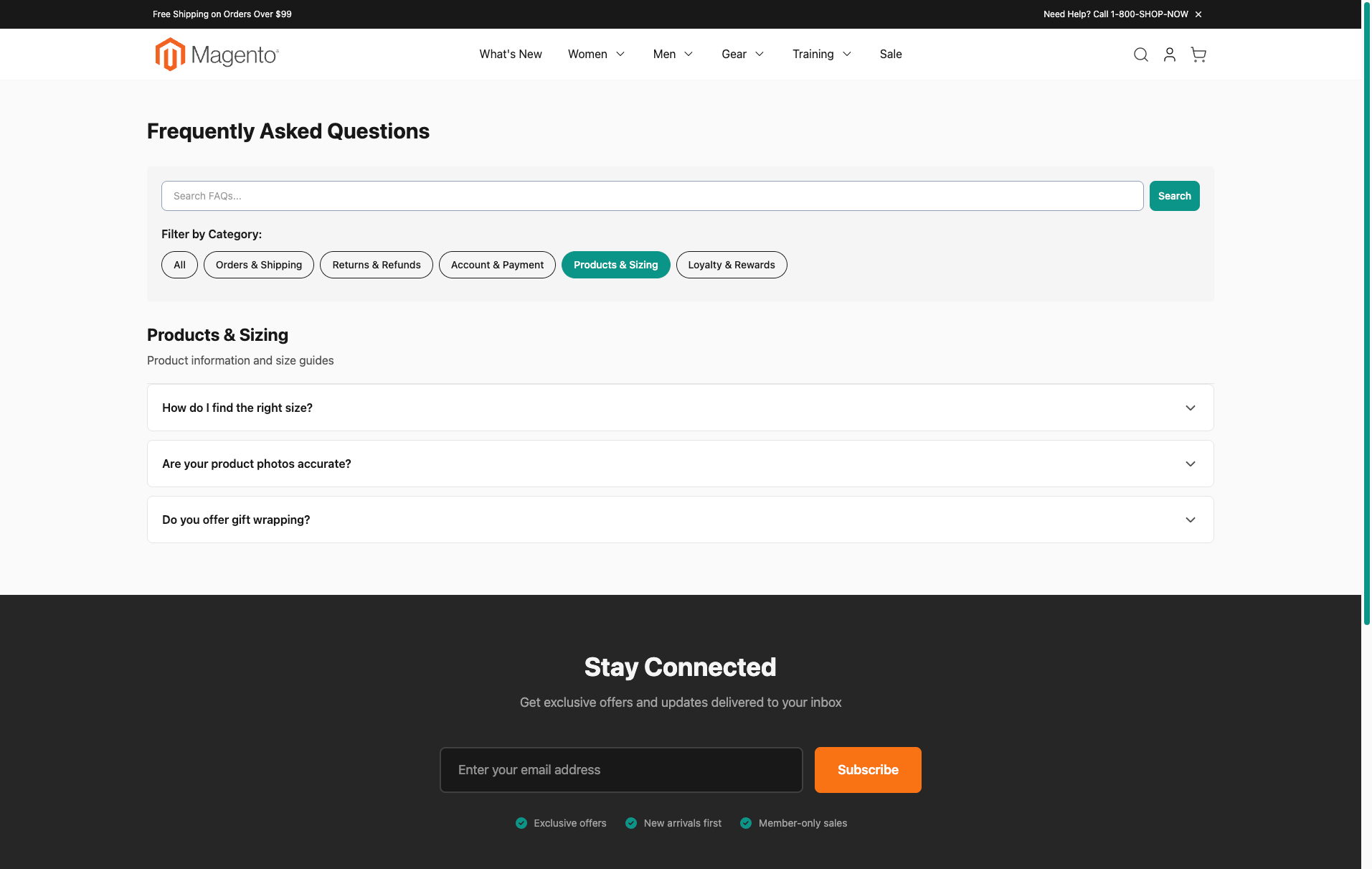
Task: Click the Exclusive offers checkmark icon
Action: click(521, 823)
